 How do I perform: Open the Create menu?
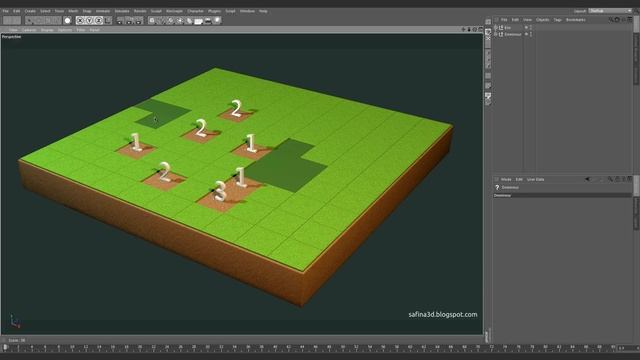(30, 11)
